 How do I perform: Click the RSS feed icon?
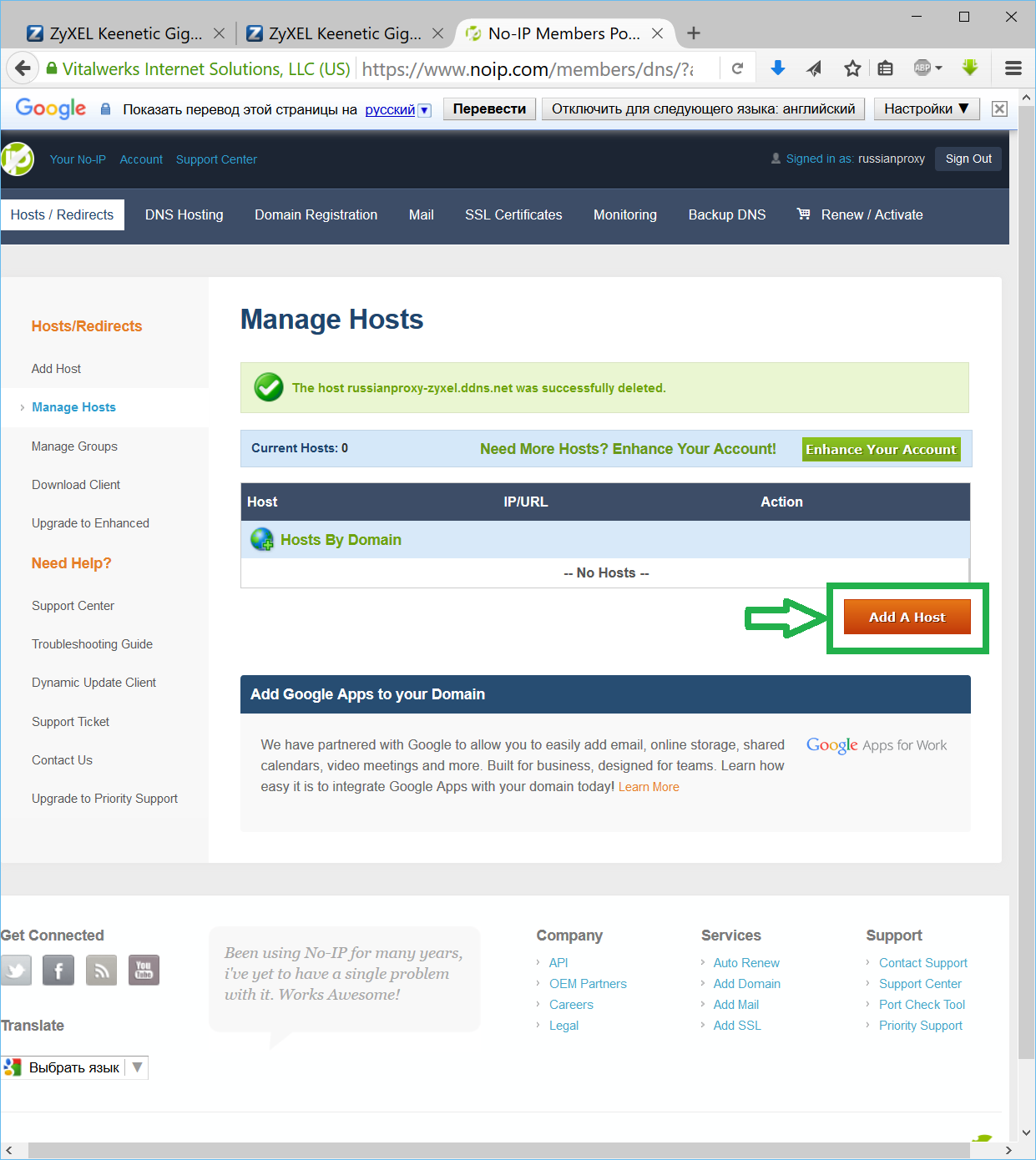pos(101,970)
